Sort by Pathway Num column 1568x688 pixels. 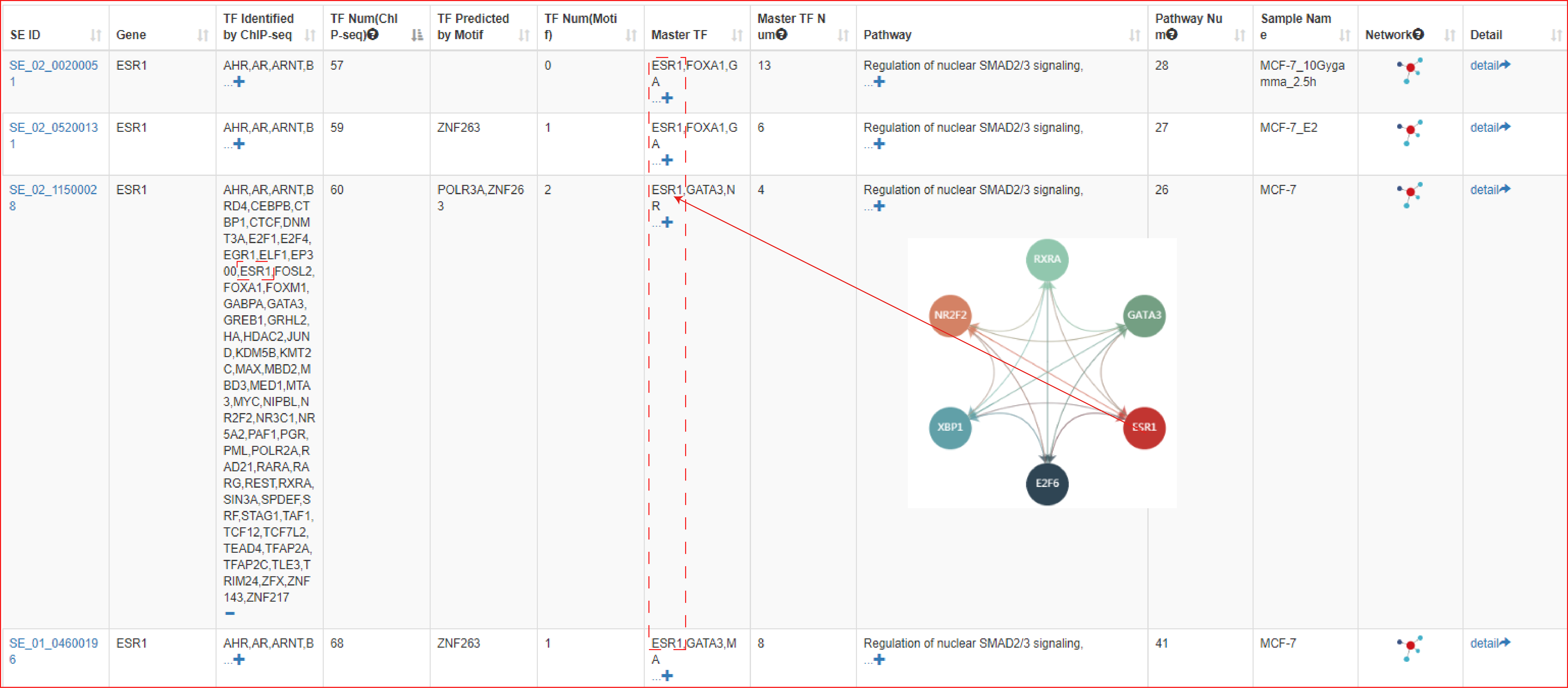tap(1240, 35)
